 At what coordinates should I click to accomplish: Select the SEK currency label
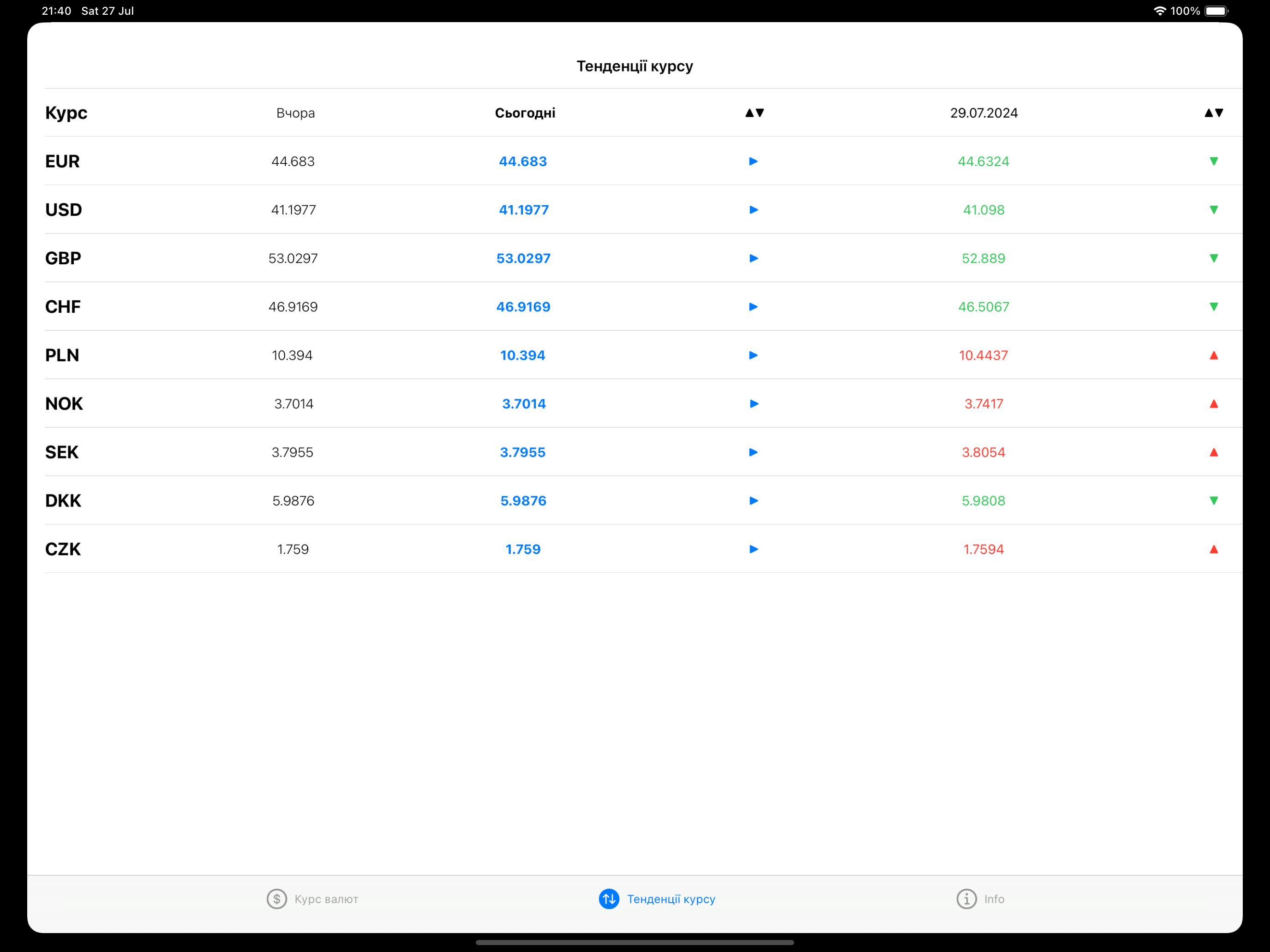coord(61,452)
